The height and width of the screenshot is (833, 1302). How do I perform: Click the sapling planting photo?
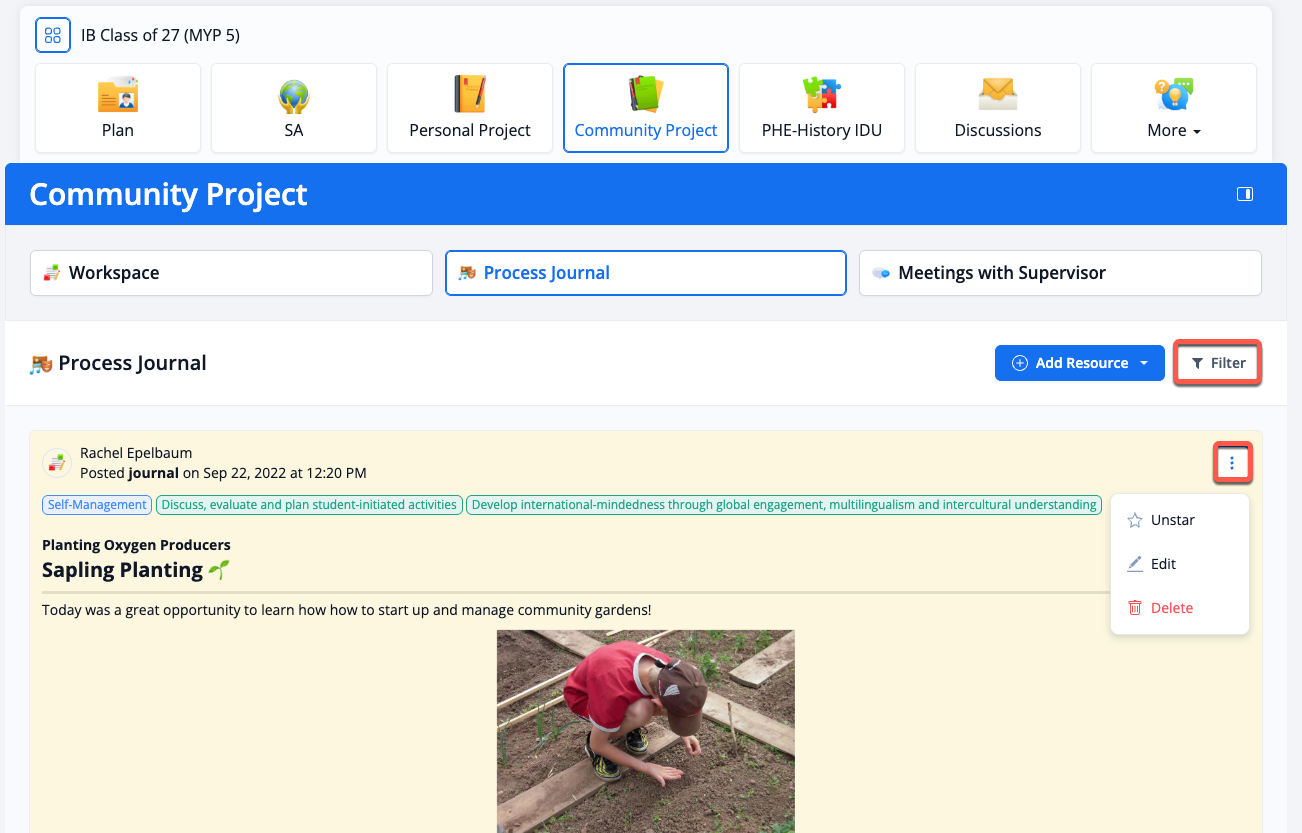pos(645,730)
